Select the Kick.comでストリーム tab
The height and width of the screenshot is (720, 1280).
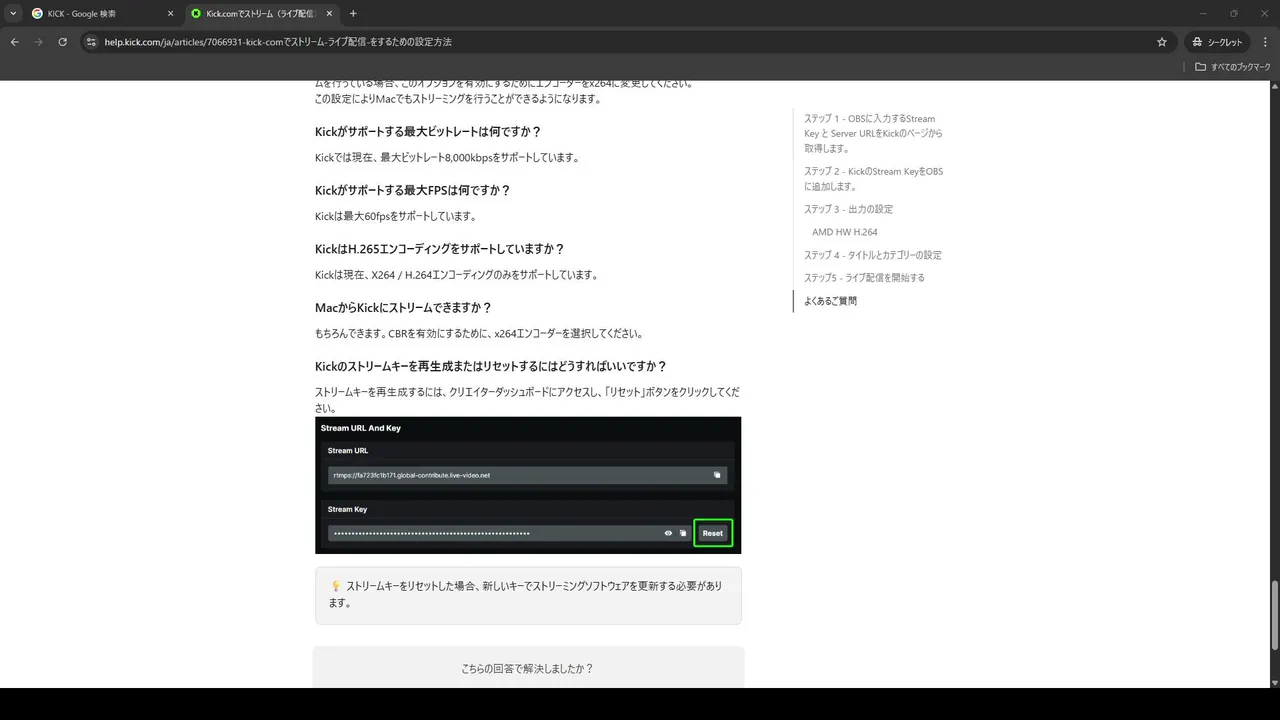[x=262, y=13]
